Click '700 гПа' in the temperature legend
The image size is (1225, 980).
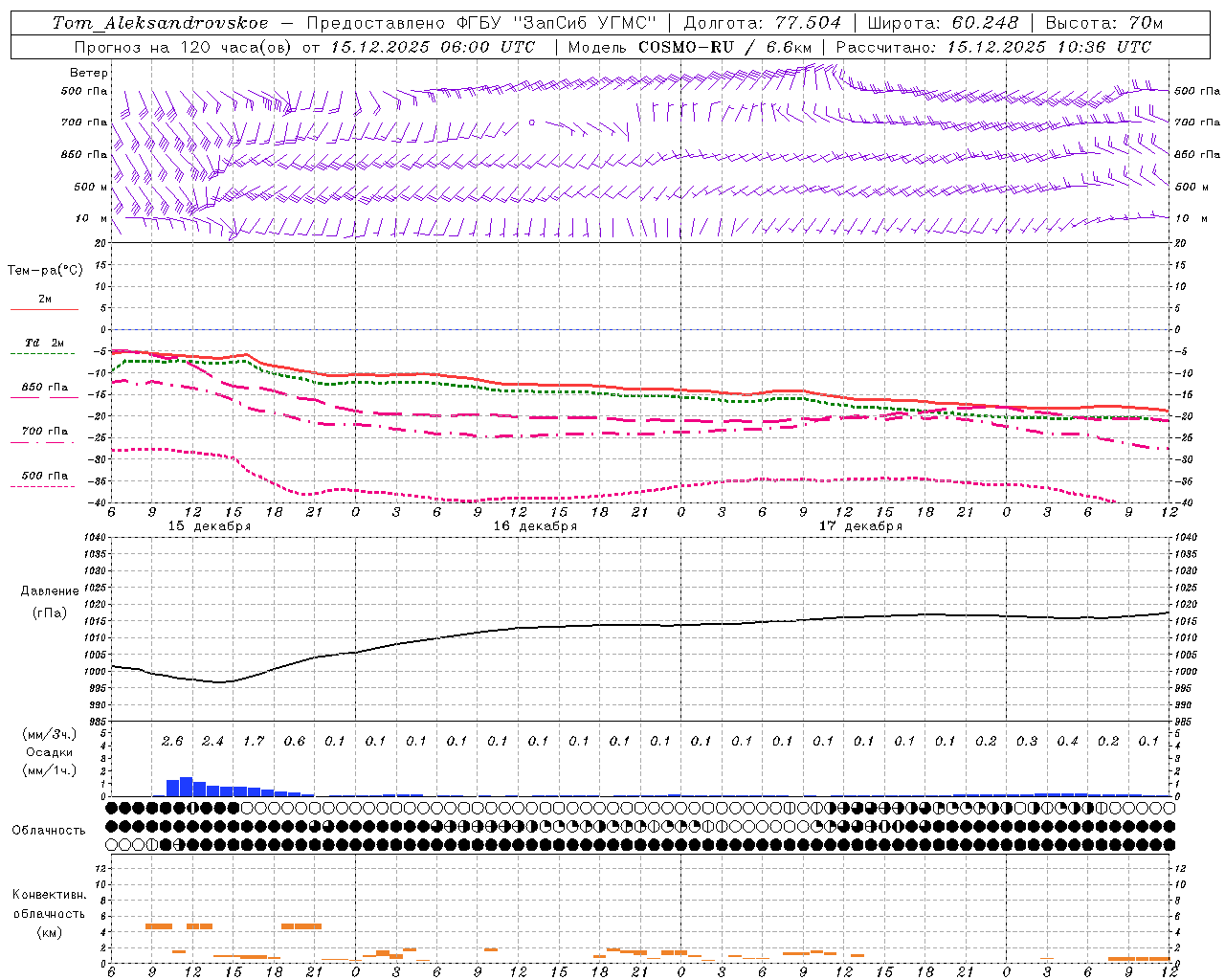click(x=45, y=432)
